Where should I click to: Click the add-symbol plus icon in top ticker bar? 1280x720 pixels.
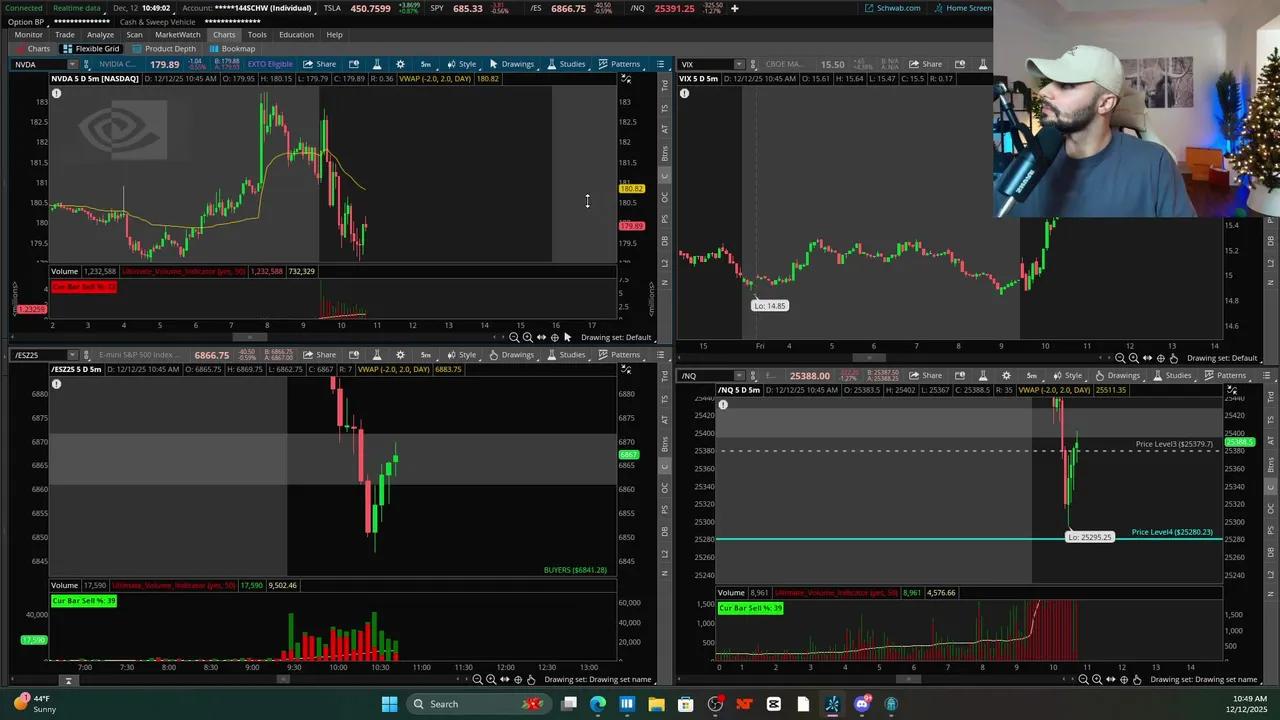[734, 8]
